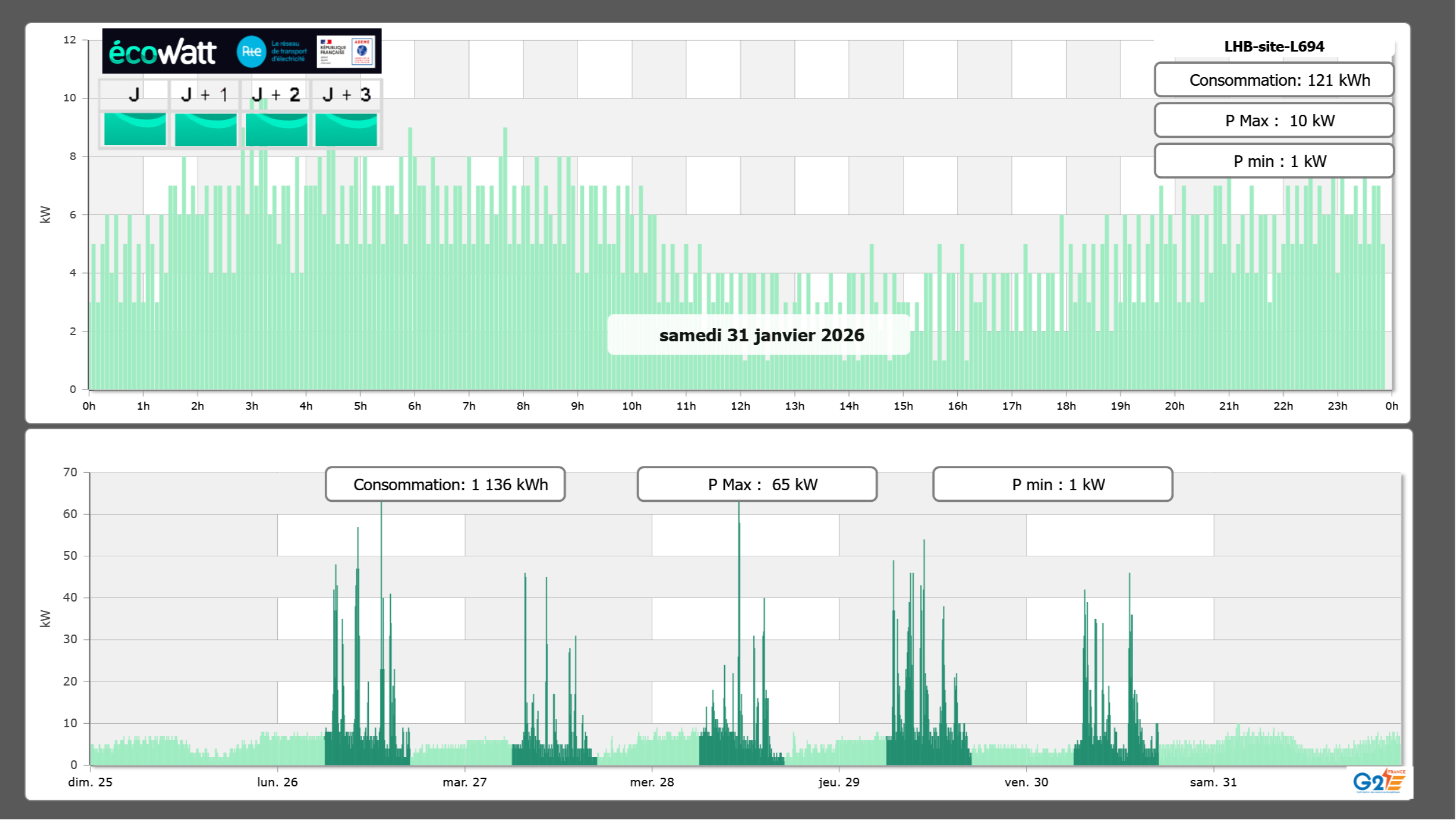Click the weekly P min : 1 kW box
Image resolution: width=1456 pixels, height=820 pixels.
(1052, 484)
